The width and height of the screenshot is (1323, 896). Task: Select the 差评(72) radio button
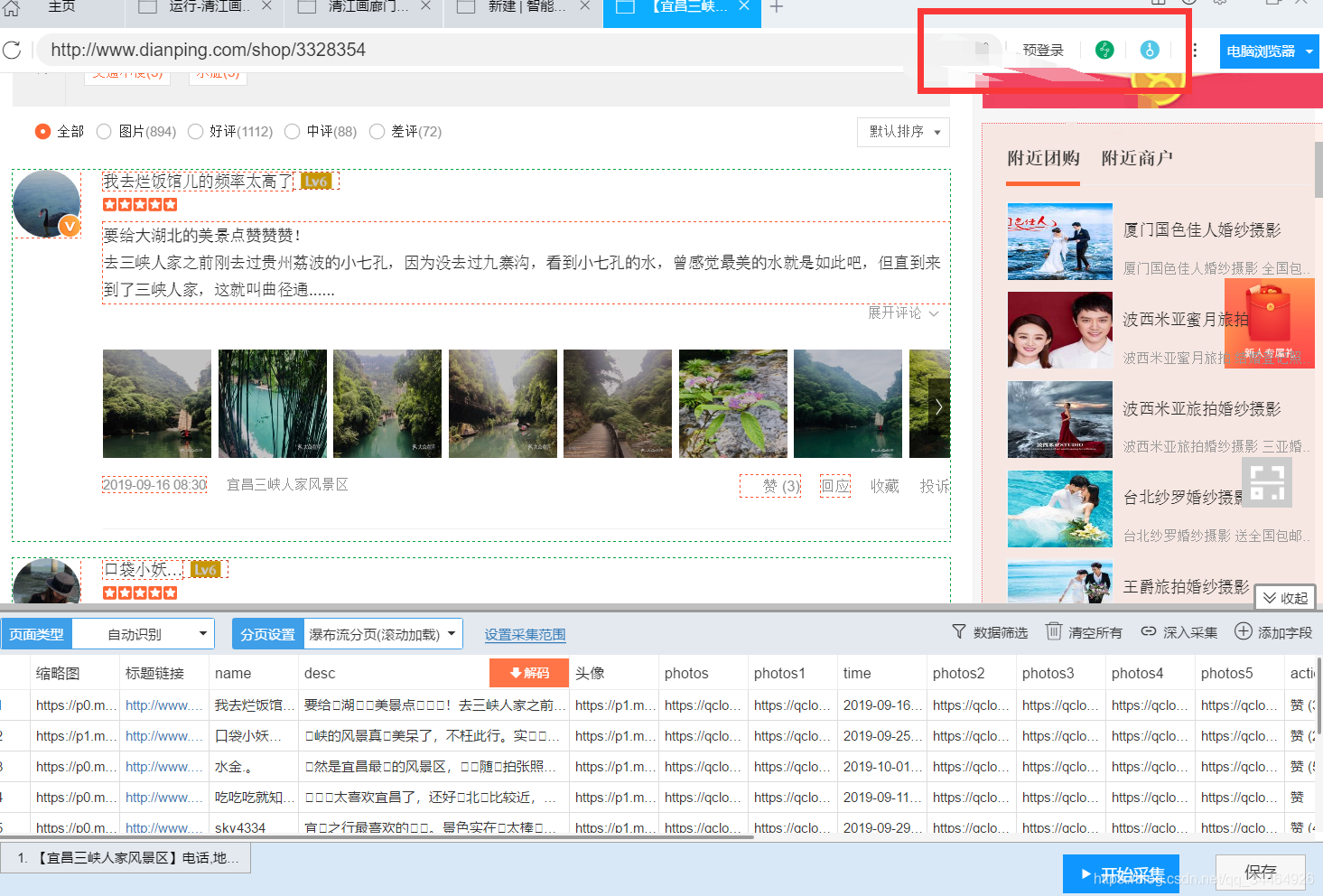click(377, 132)
